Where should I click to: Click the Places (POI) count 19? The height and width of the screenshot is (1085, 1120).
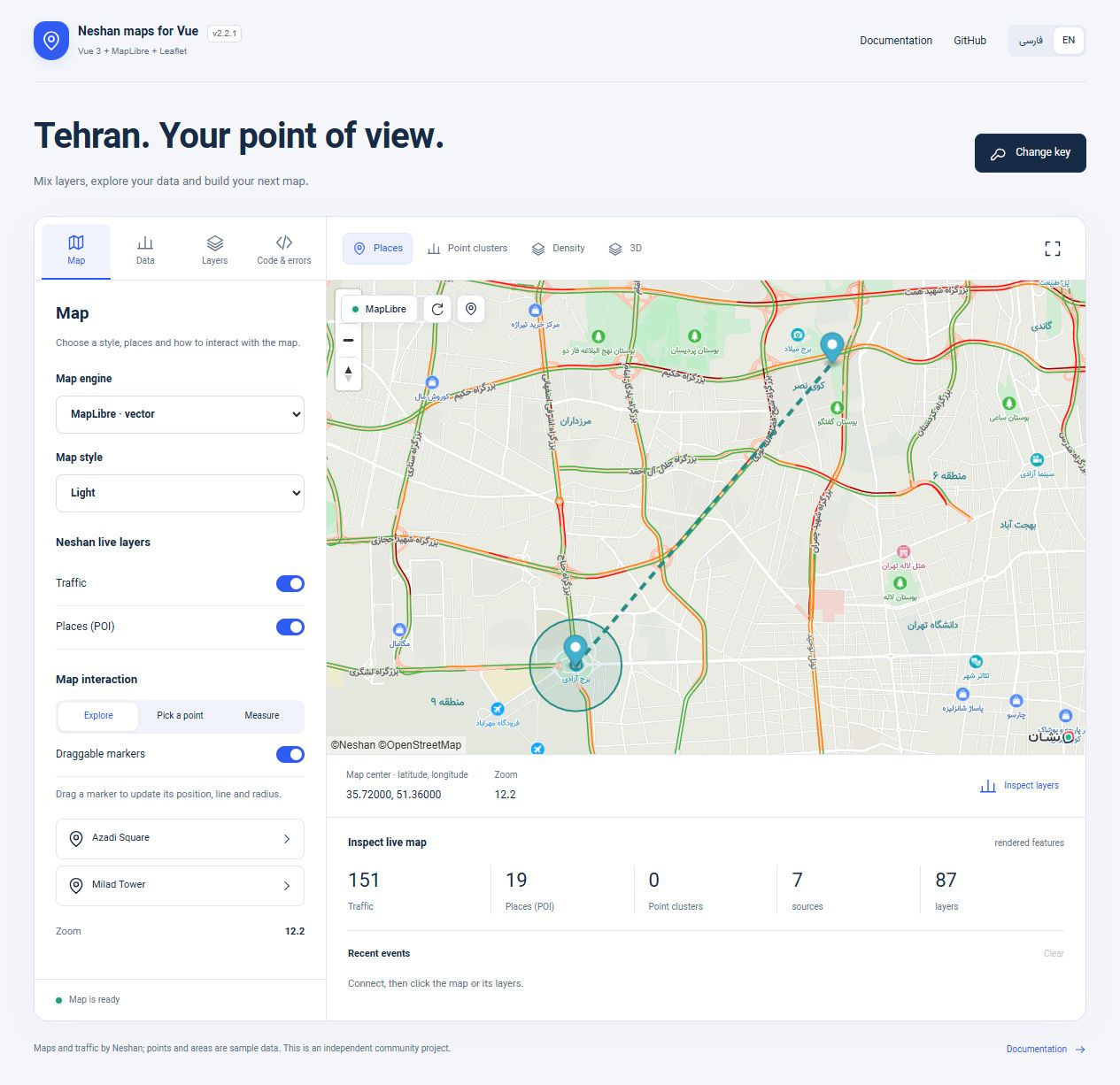pyautogui.click(x=516, y=881)
